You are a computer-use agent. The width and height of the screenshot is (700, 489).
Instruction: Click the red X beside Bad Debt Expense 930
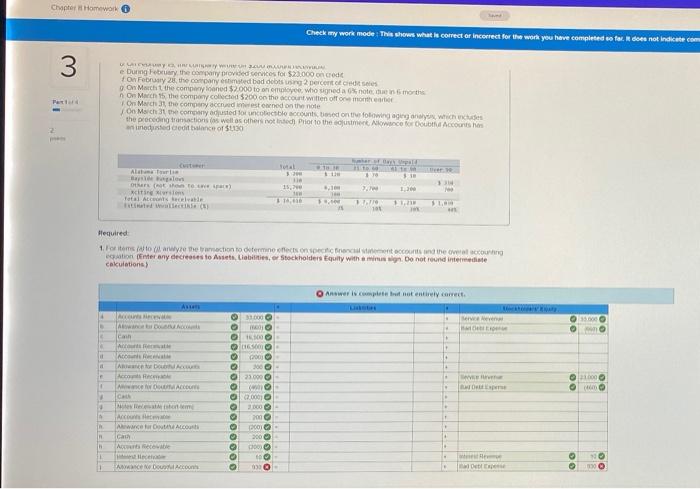601,466
